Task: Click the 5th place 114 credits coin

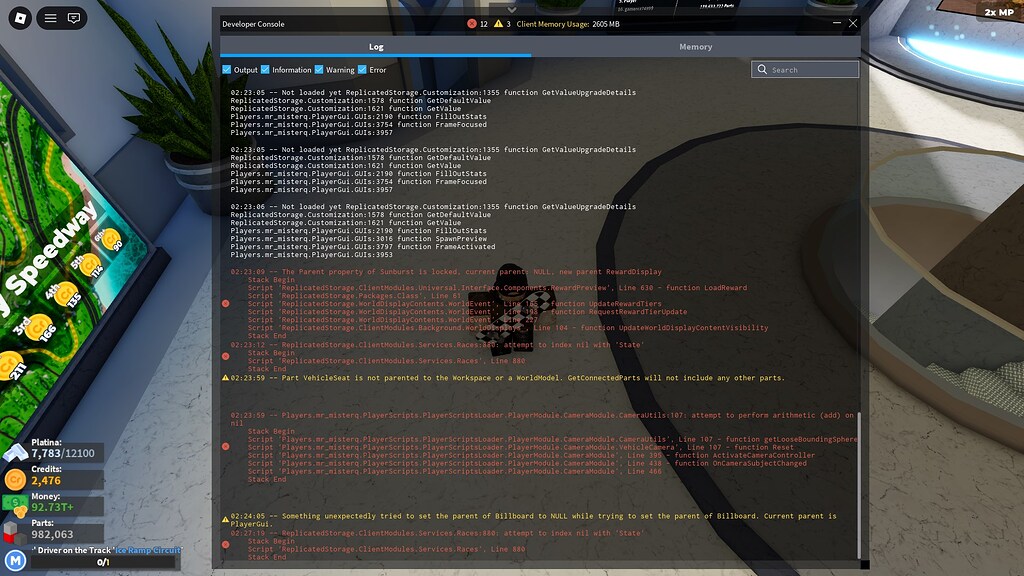Action: 90,265
